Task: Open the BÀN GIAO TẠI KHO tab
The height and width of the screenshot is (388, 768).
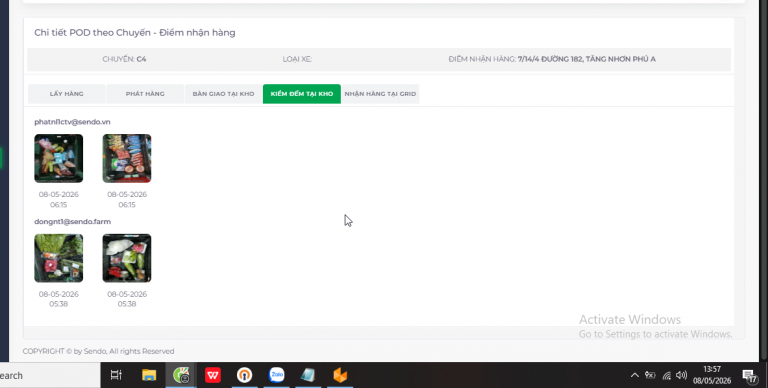Action: click(x=223, y=94)
